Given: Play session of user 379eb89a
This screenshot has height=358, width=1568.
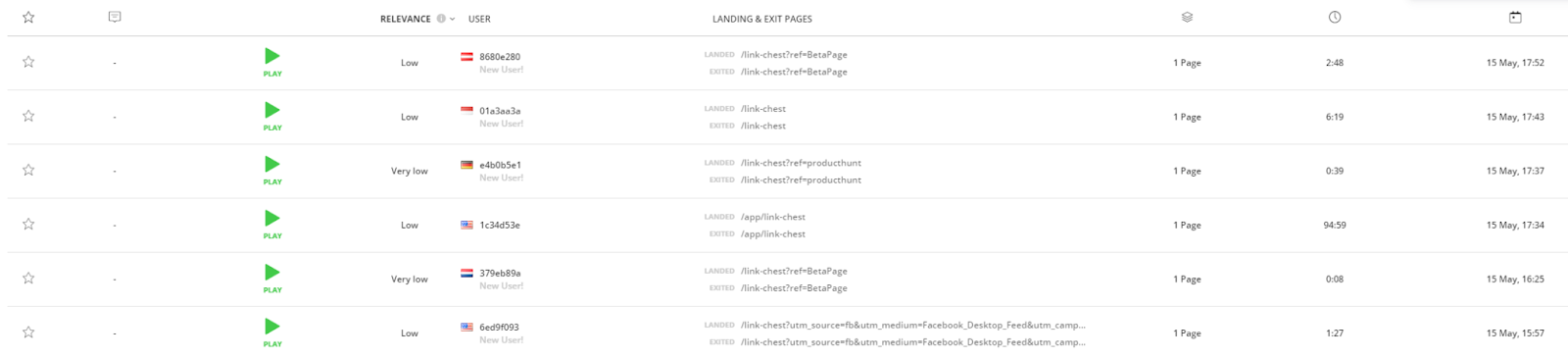Looking at the screenshot, I should 272,277.
